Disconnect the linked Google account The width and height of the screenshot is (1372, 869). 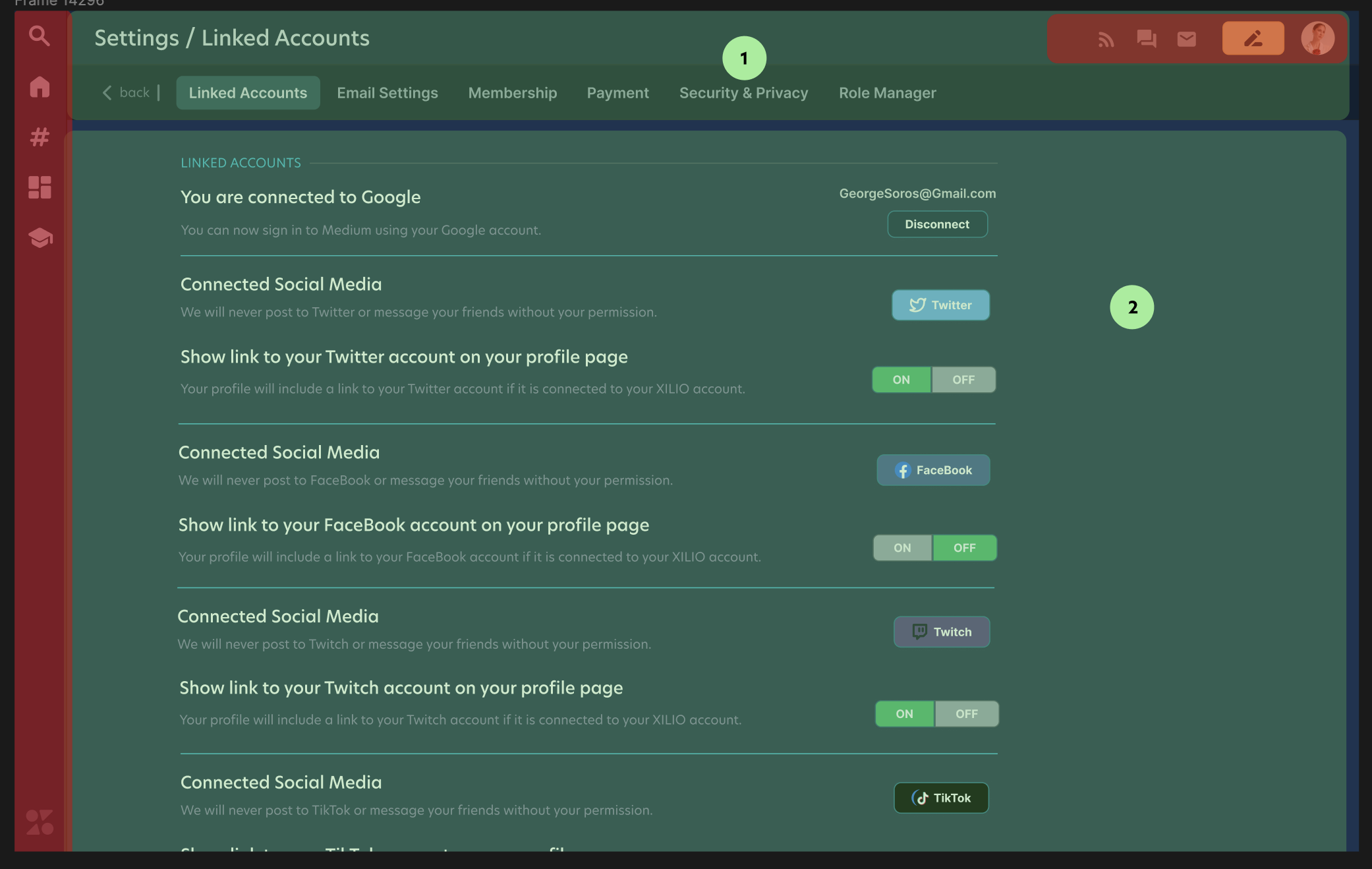pyautogui.click(x=937, y=224)
